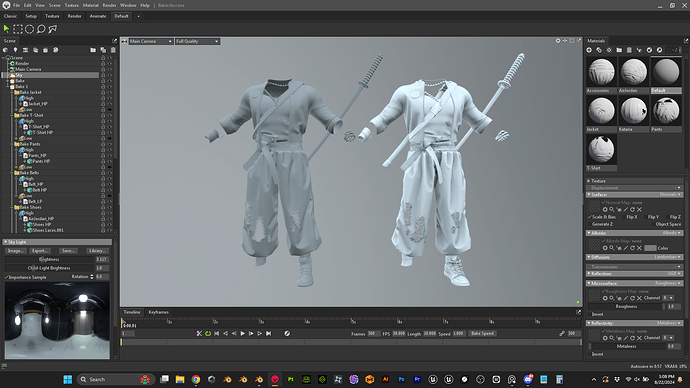The width and height of the screenshot is (690, 388).
Task: Toggle Scale & Bias checkbox
Action: 590,217
